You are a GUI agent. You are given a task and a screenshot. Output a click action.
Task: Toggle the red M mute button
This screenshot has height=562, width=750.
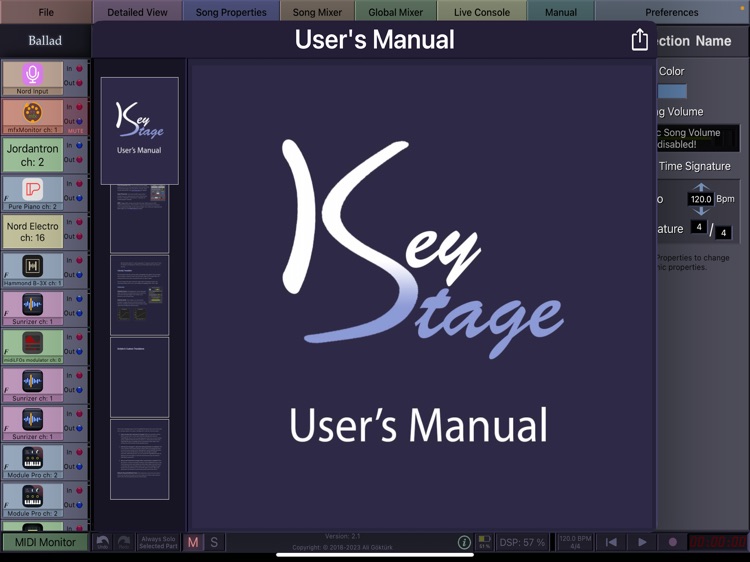click(193, 542)
